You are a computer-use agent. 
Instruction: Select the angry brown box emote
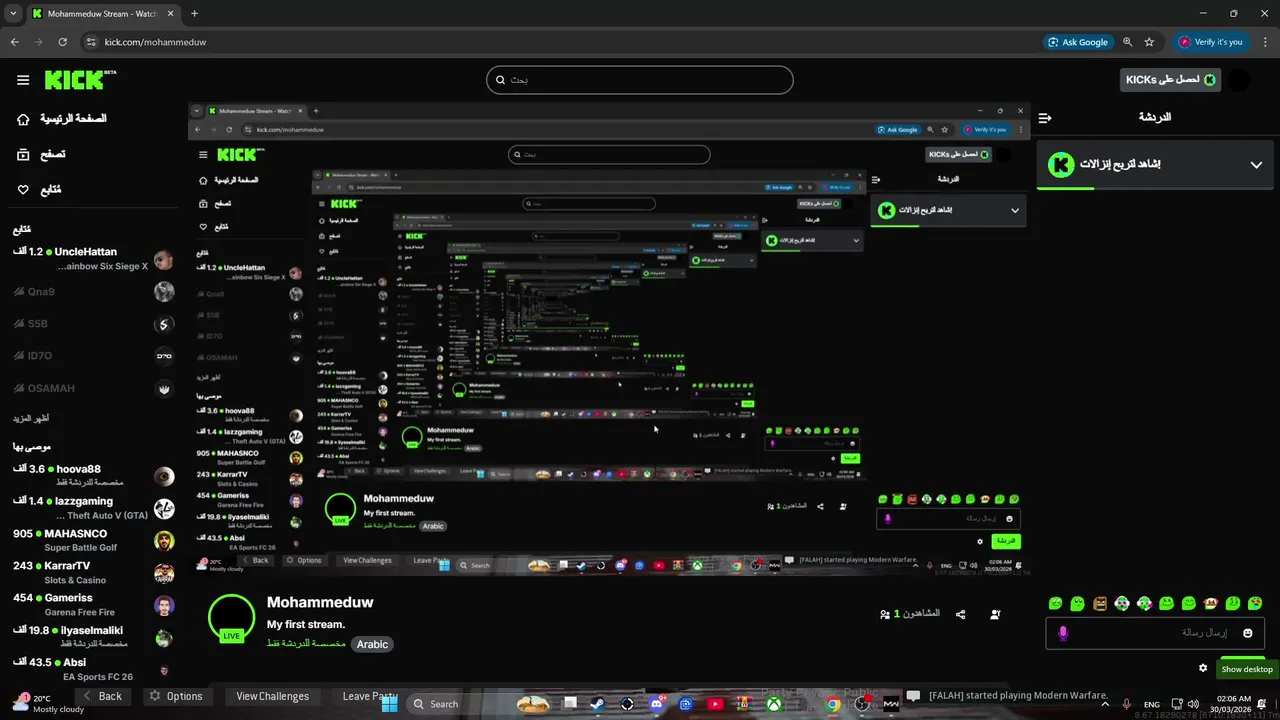tap(1100, 603)
